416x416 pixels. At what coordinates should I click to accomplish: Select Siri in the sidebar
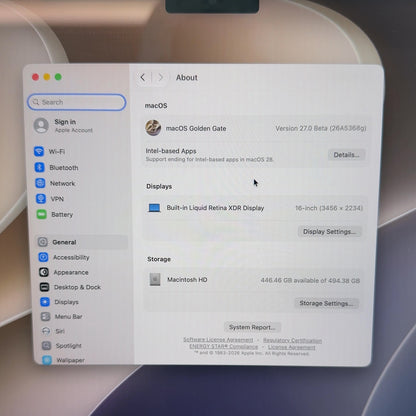pos(84,331)
